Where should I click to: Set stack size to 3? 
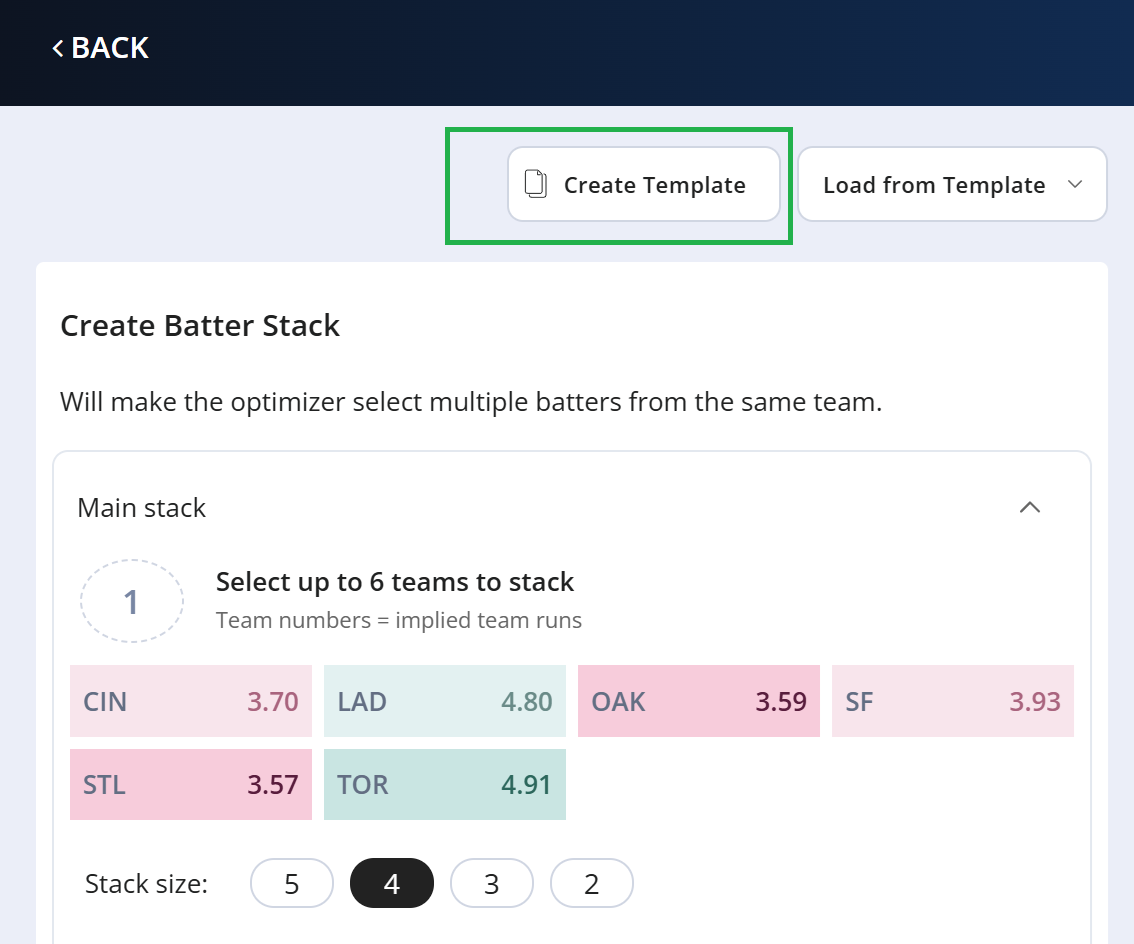pos(492,883)
